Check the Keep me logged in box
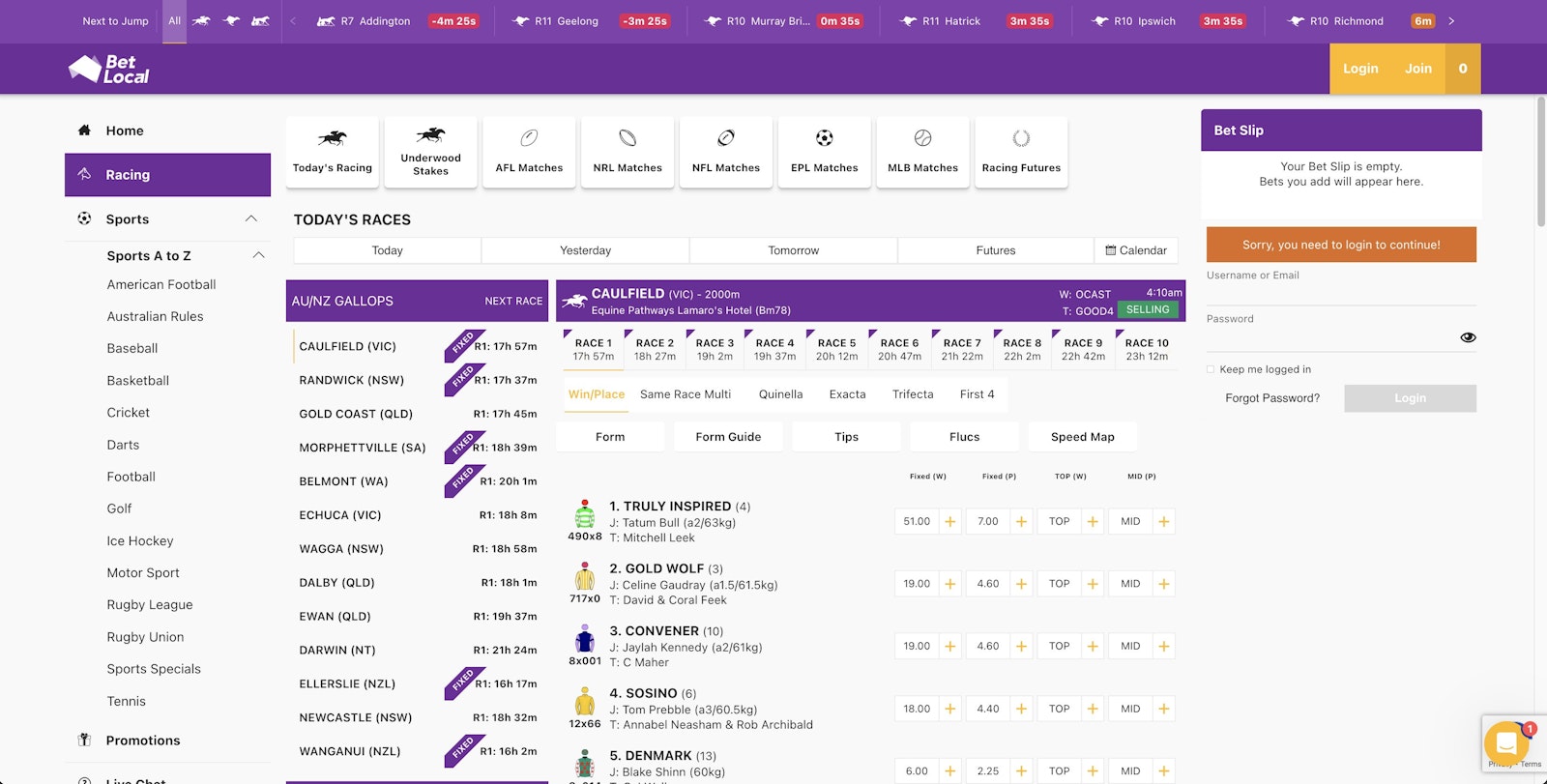Screen dimensions: 1547x784 [1211, 369]
